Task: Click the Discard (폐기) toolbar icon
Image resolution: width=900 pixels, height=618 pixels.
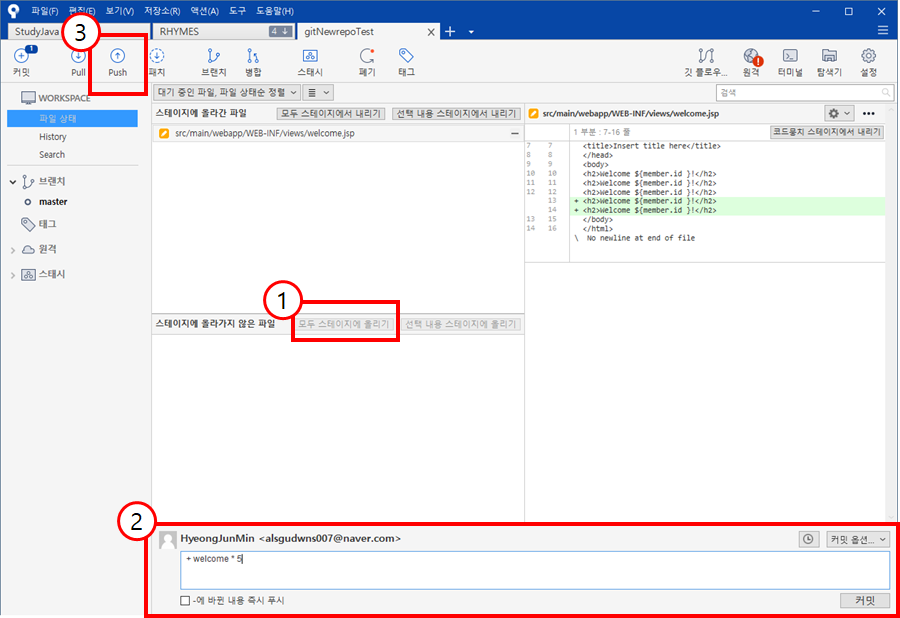Action: (367, 62)
